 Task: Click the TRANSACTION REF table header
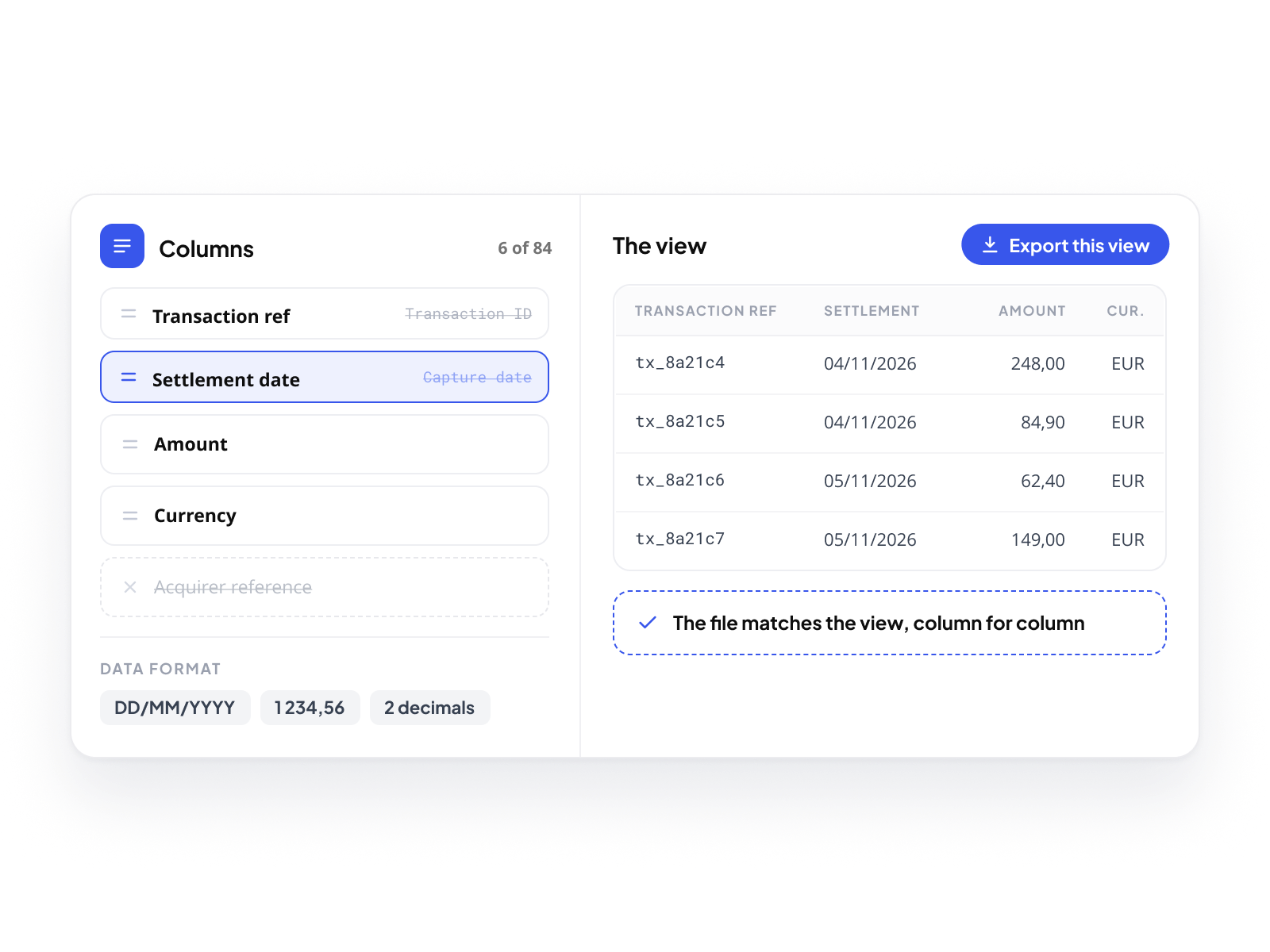click(x=706, y=311)
